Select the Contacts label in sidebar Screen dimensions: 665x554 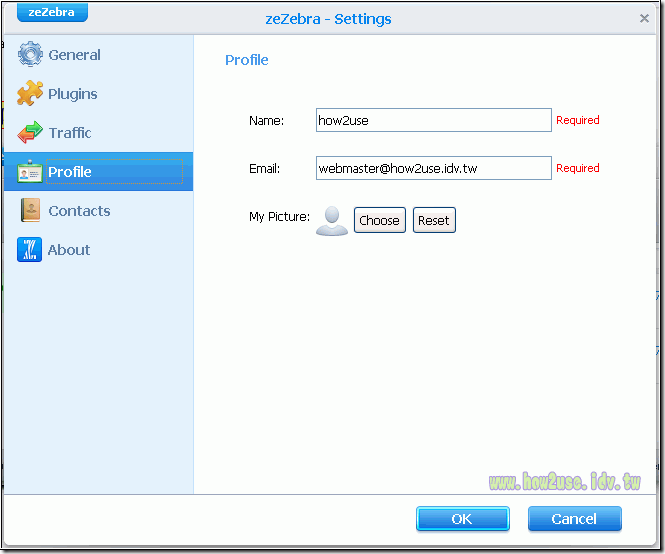(79, 211)
